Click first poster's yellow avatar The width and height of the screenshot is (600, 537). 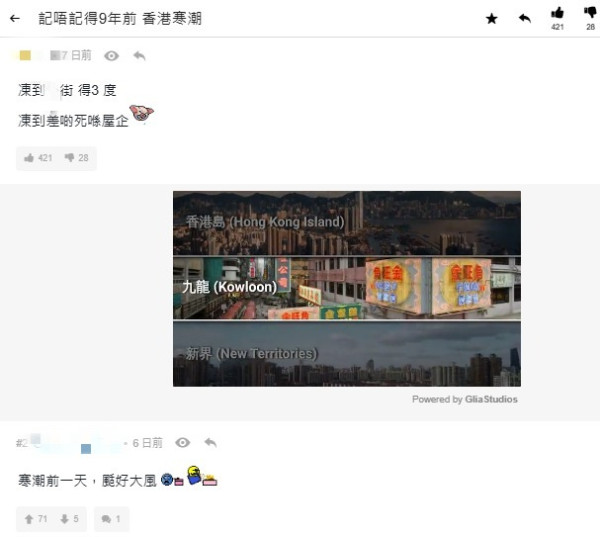[x=25, y=56]
